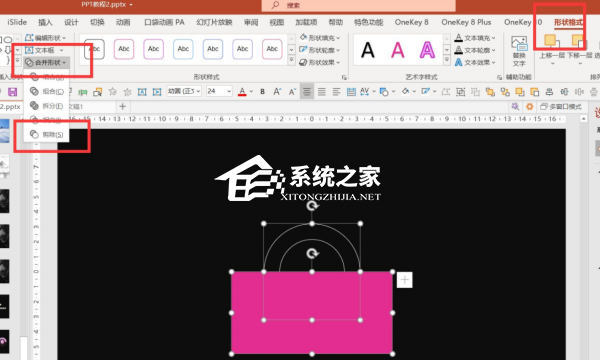
Task: Click the fragment shapes icon in quick toolbar
Action: tap(505, 92)
